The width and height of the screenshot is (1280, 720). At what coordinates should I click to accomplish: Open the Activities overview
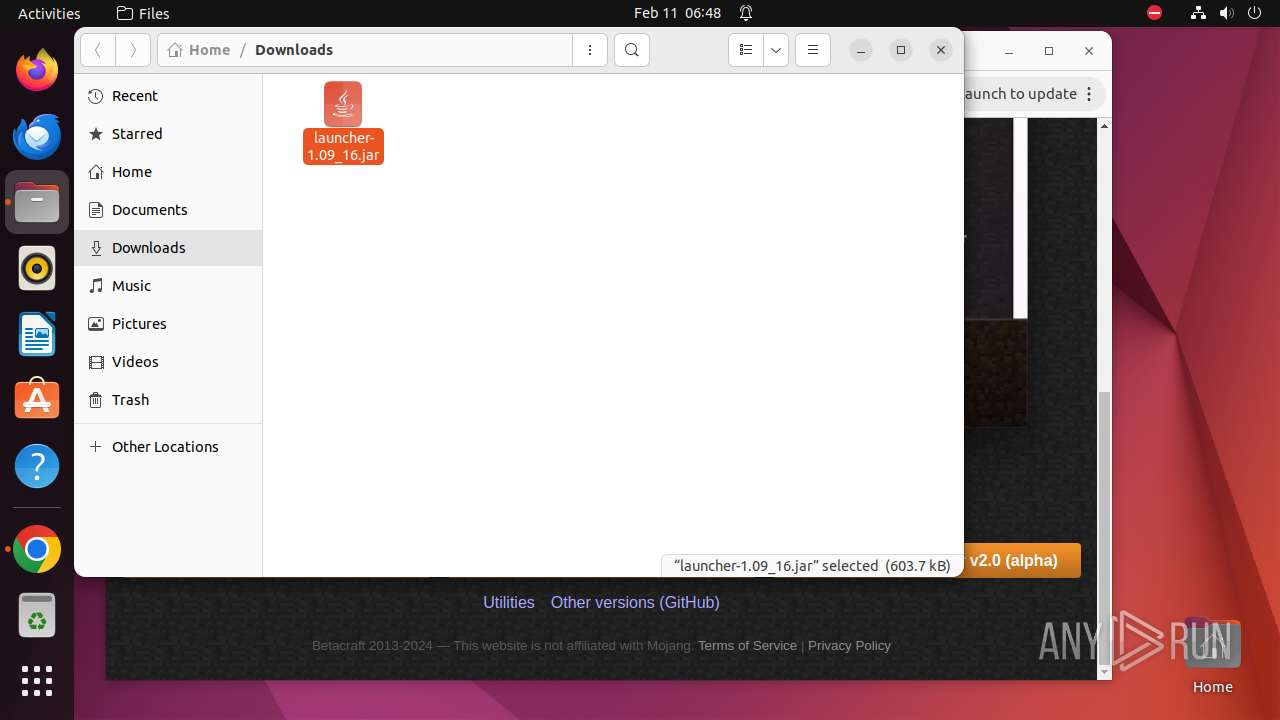tap(49, 13)
